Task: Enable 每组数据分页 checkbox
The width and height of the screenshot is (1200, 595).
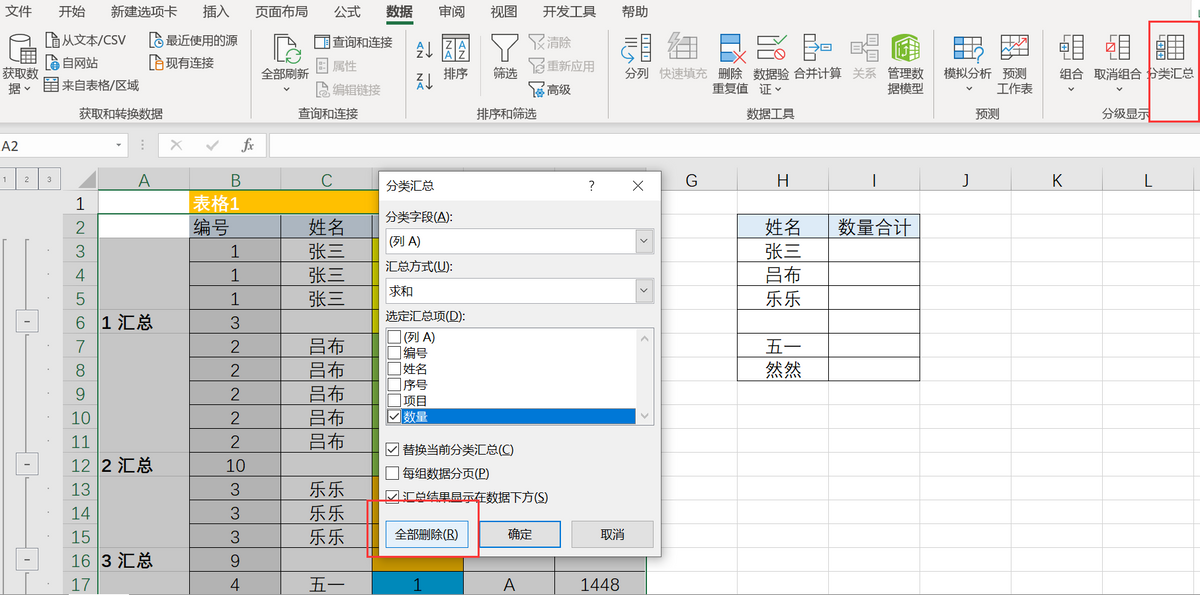Action: tap(392, 473)
